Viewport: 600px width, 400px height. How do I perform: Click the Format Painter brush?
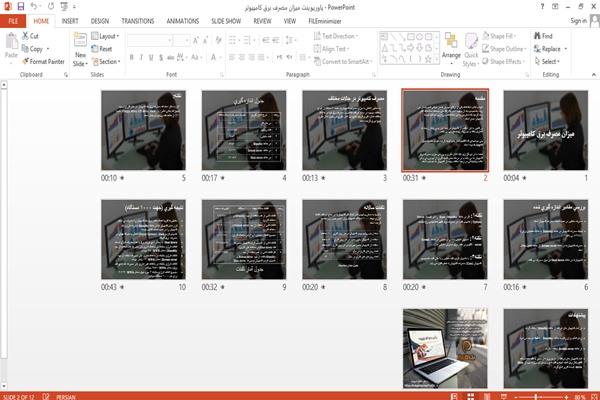[43, 61]
